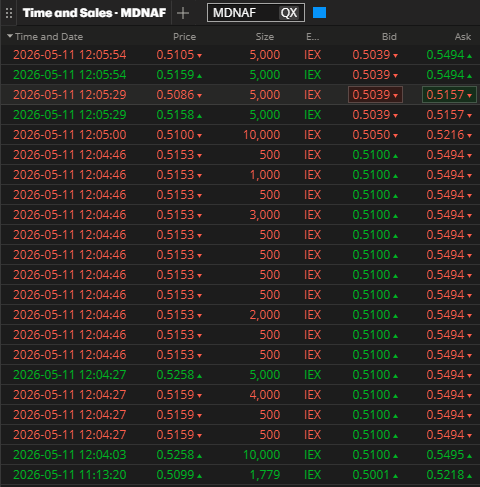480x487 pixels.
Task: Click the Ask column header
Action: pyautogui.click(x=463, y=37)
